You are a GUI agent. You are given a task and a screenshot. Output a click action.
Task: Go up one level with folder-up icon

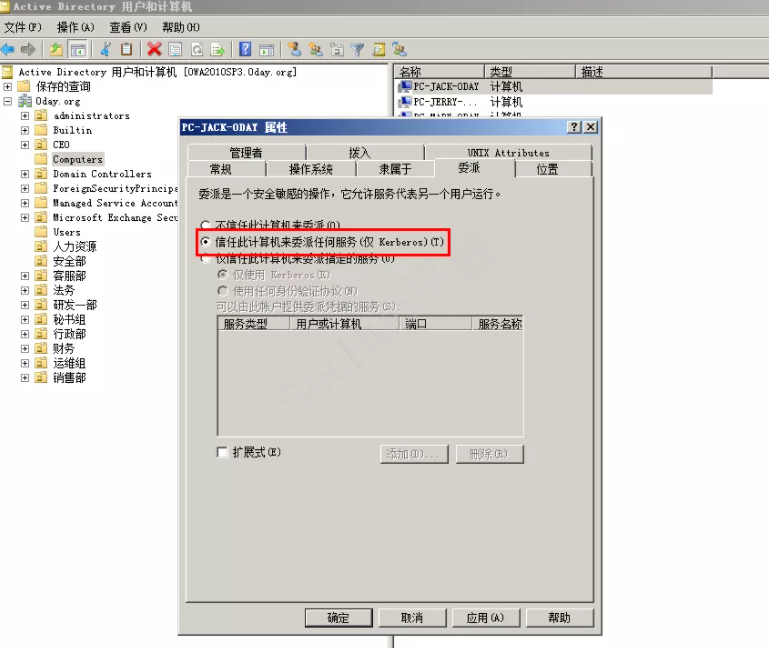[x=56, y=49]
